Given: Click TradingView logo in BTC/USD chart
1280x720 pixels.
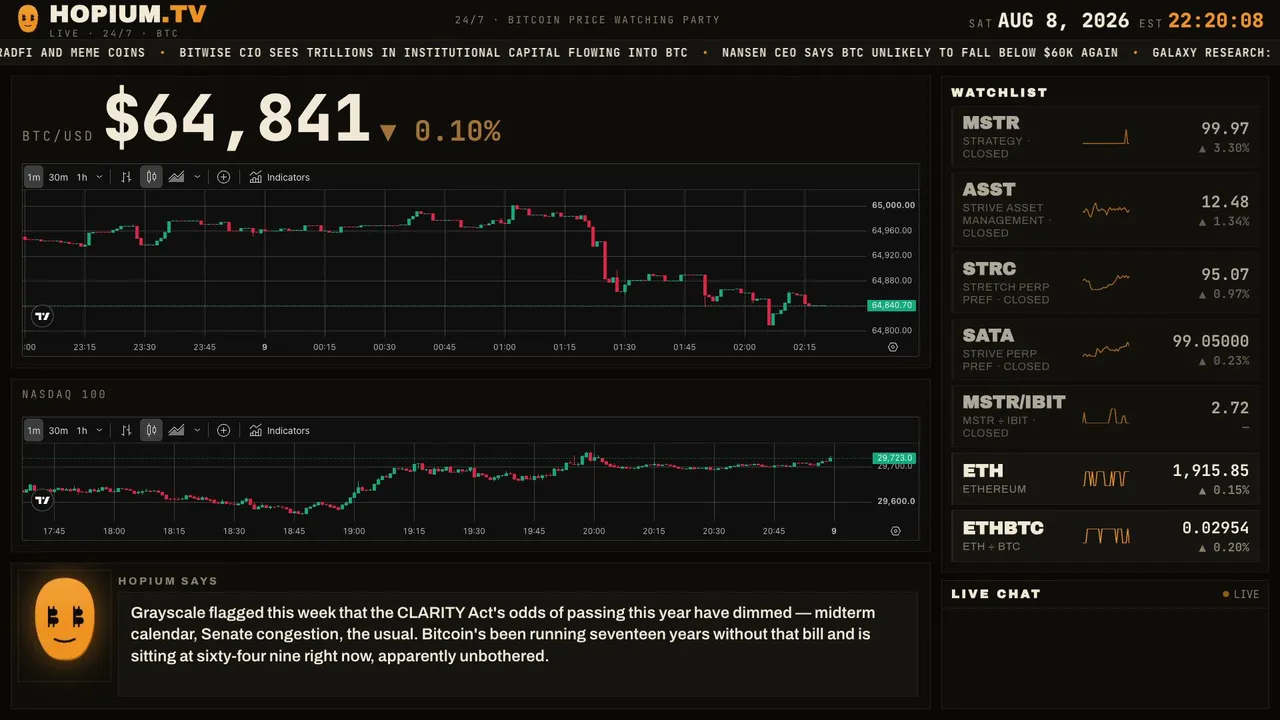Looking at the screenshot, I should click(42, 316).
